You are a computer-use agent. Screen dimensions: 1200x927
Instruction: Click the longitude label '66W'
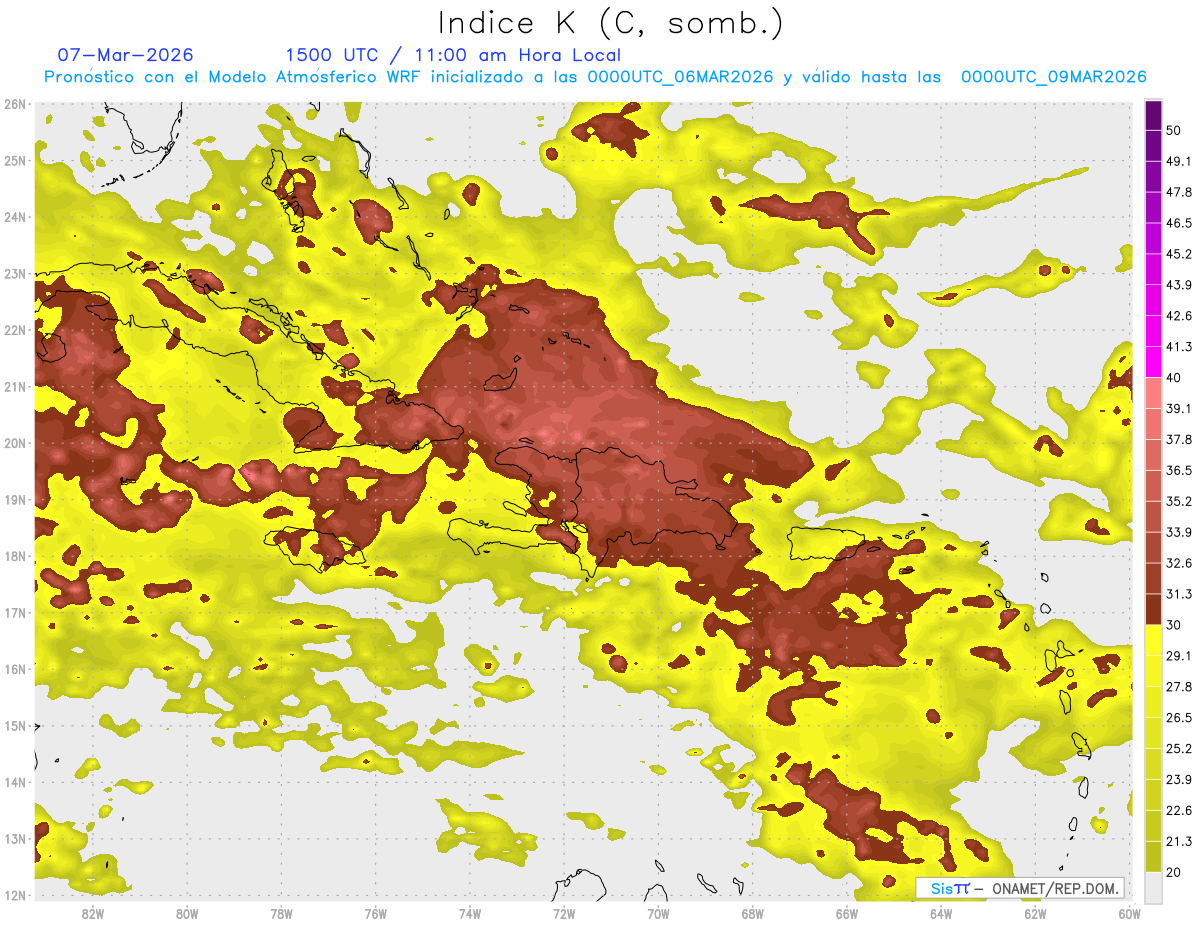point(846,914)
